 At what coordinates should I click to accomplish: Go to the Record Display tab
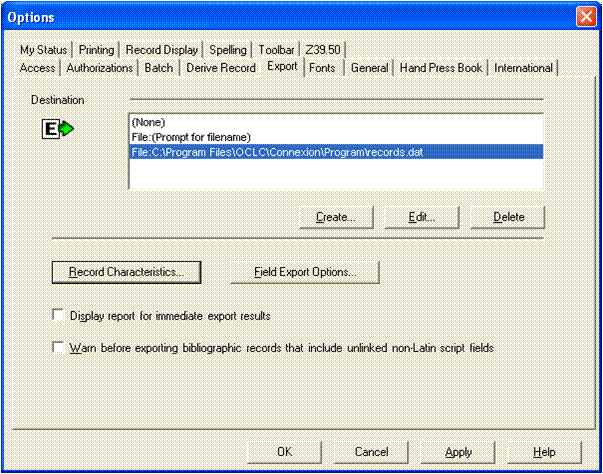pos(163,50)
